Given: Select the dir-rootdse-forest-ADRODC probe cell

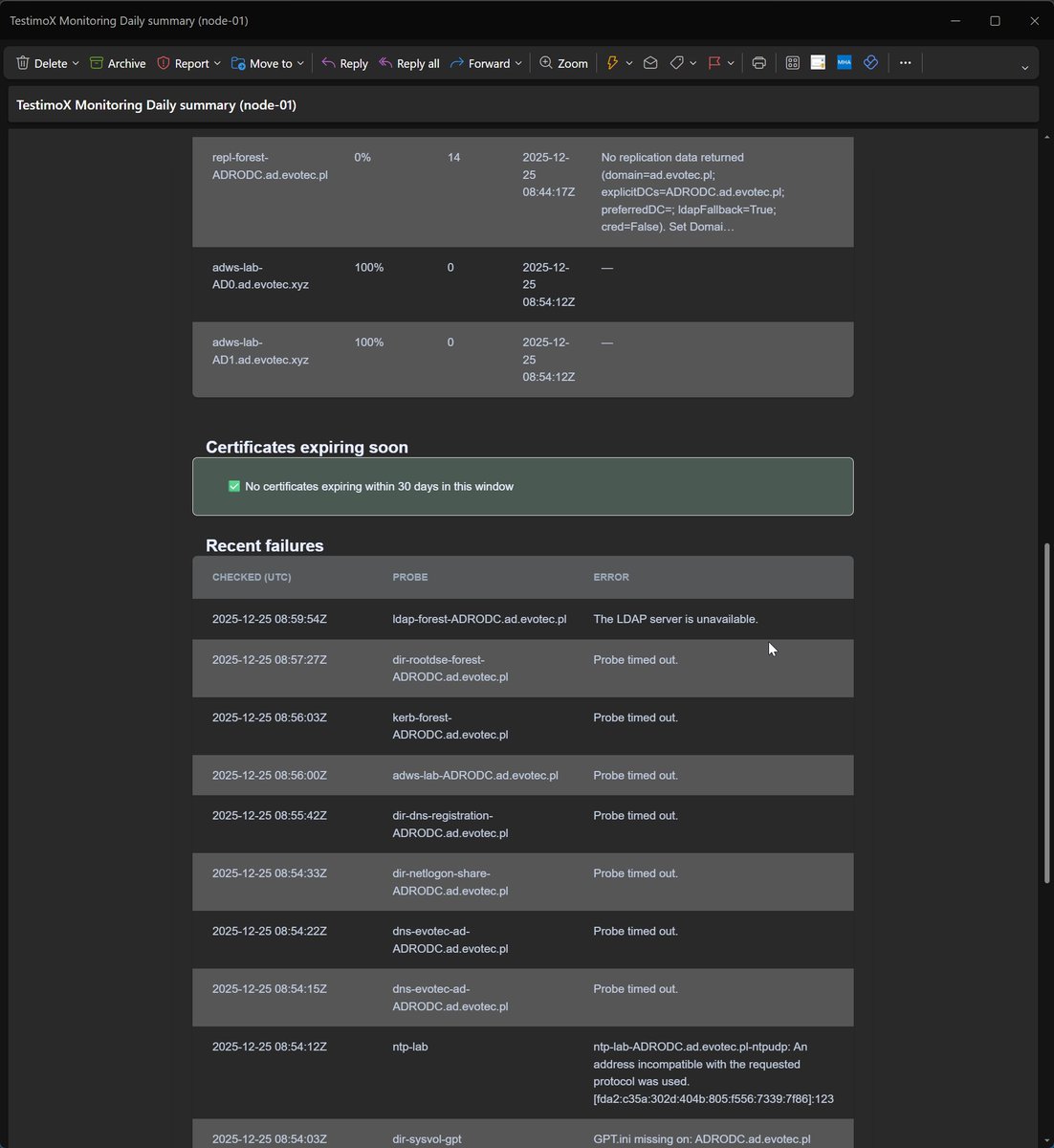Looking at the screenshot, I should [450, 668].
